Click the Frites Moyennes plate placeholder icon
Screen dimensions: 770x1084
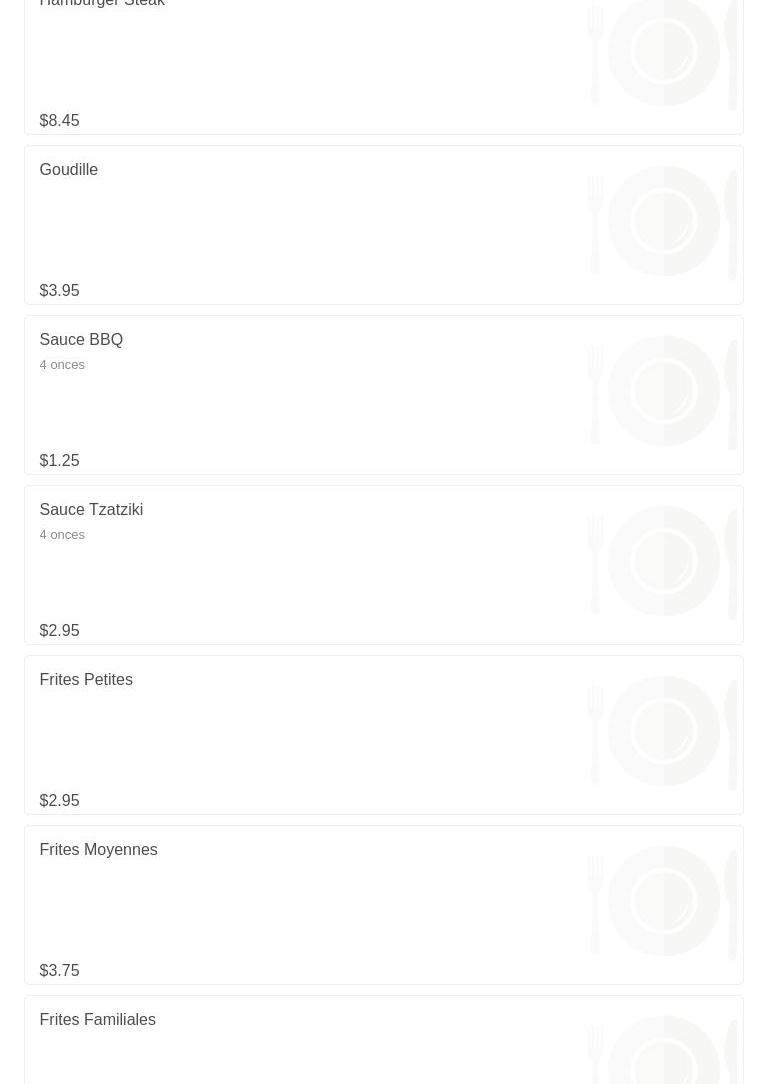tap(663, 901)
